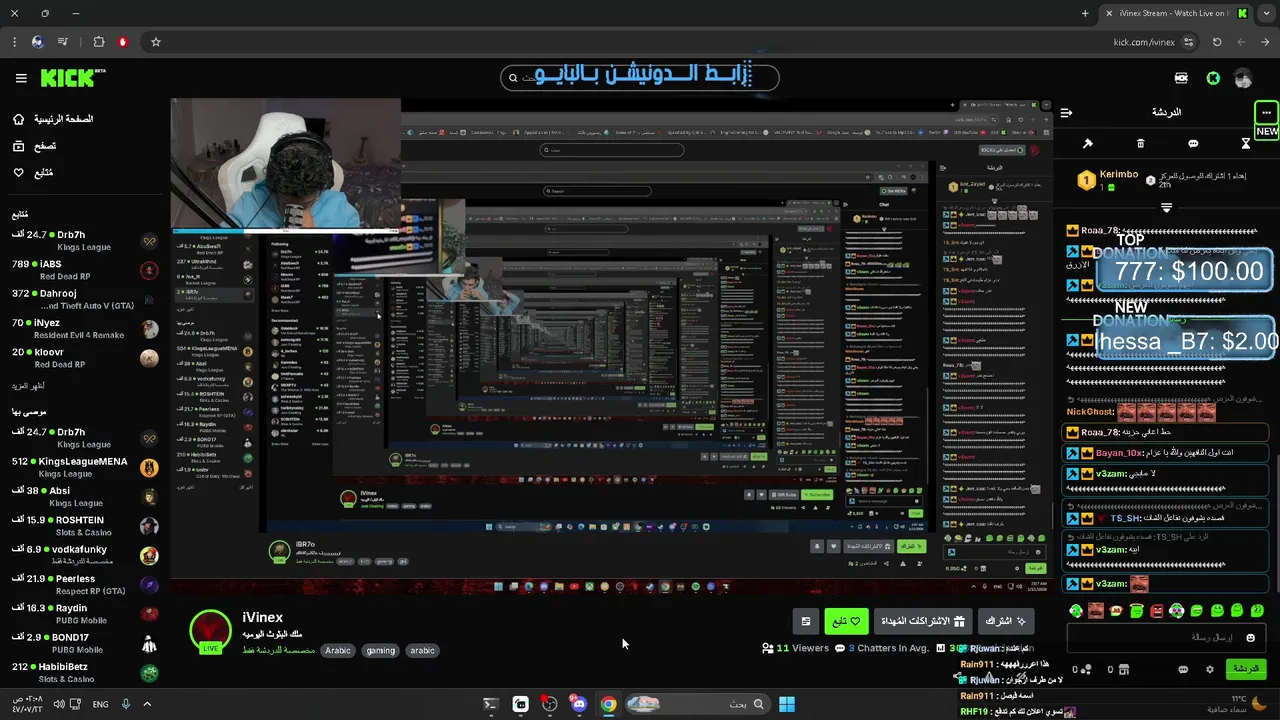Click the 11 Viewers count

(796, 648)
